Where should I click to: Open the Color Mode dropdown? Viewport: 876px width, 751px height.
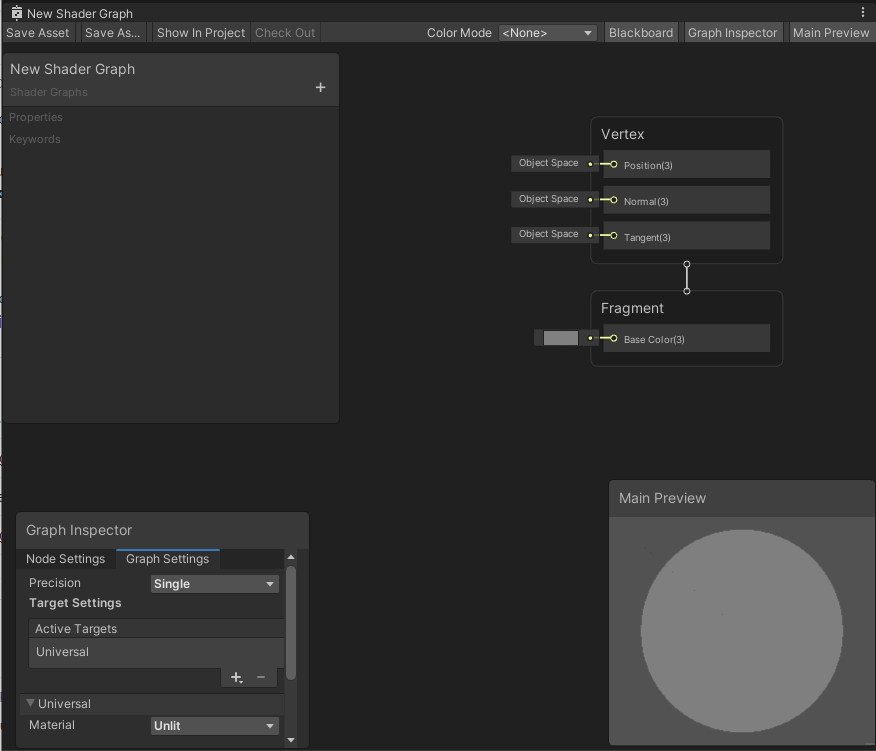pyautogui.click(x=547, y=32)
